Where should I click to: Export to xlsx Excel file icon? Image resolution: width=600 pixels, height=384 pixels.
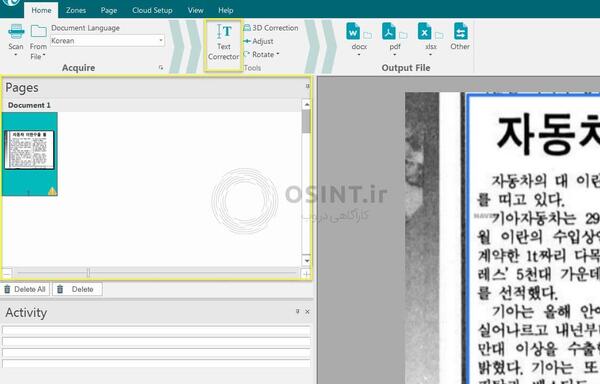pos(424,31)
